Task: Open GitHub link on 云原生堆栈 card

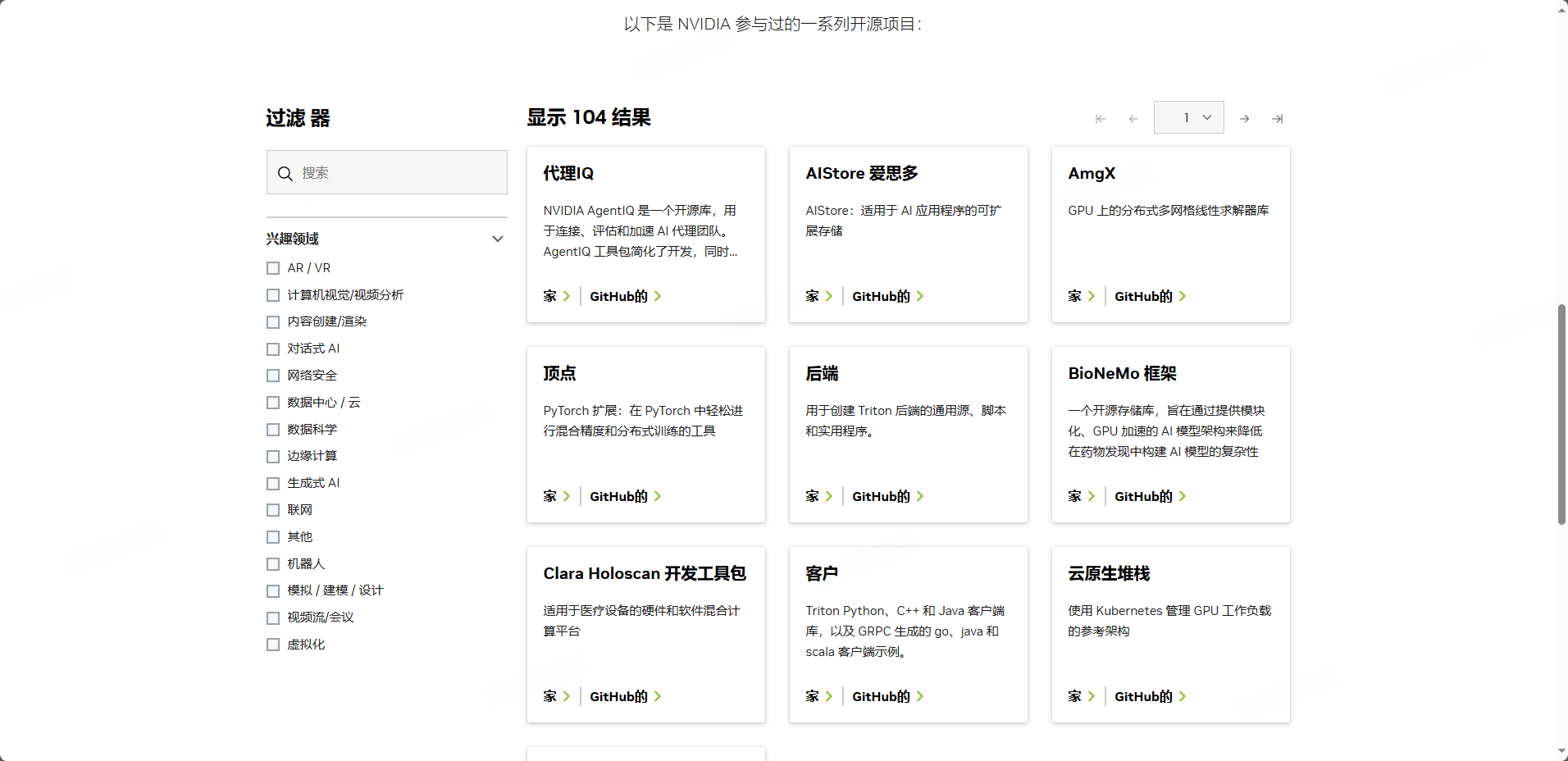Action: tap(1151, 696)
